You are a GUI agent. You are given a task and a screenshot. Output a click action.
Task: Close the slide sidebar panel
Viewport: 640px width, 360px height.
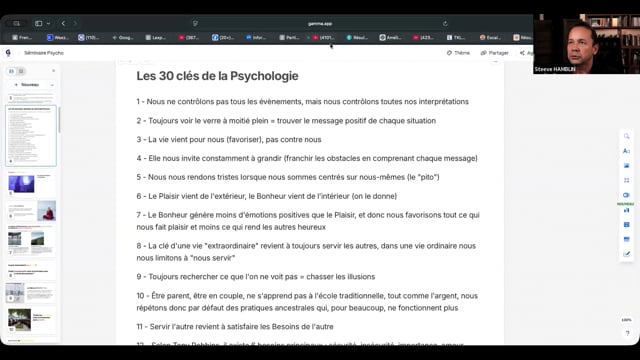point(53,71)
